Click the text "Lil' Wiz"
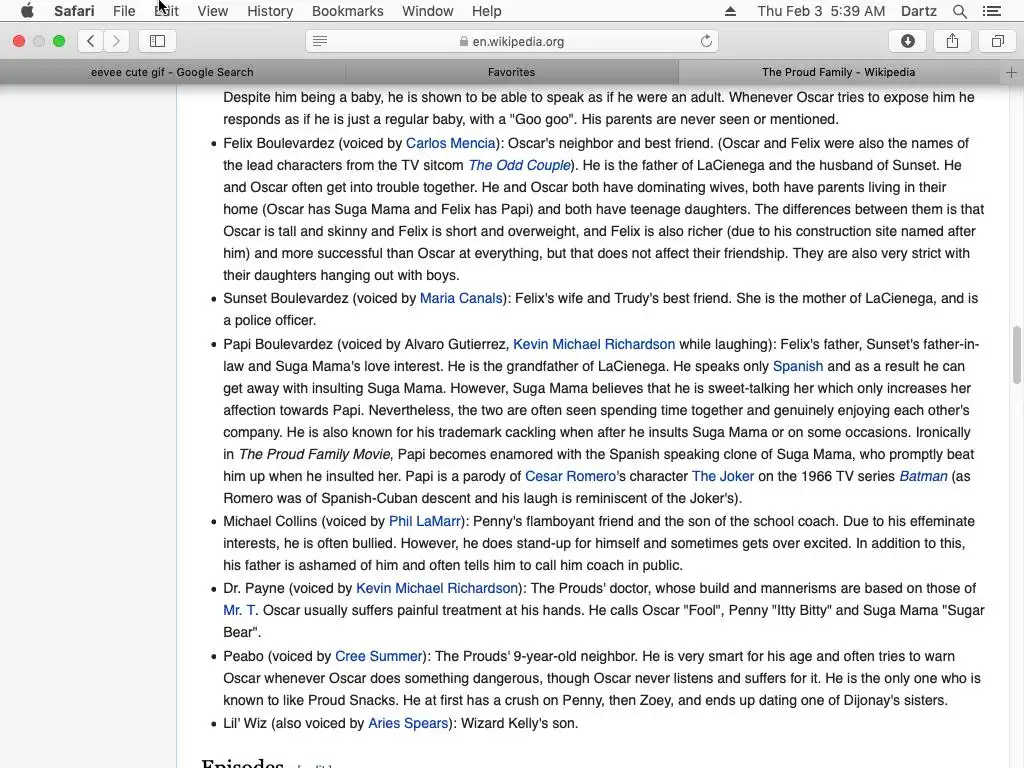1024x768 pixels. [x=245, y=724]
